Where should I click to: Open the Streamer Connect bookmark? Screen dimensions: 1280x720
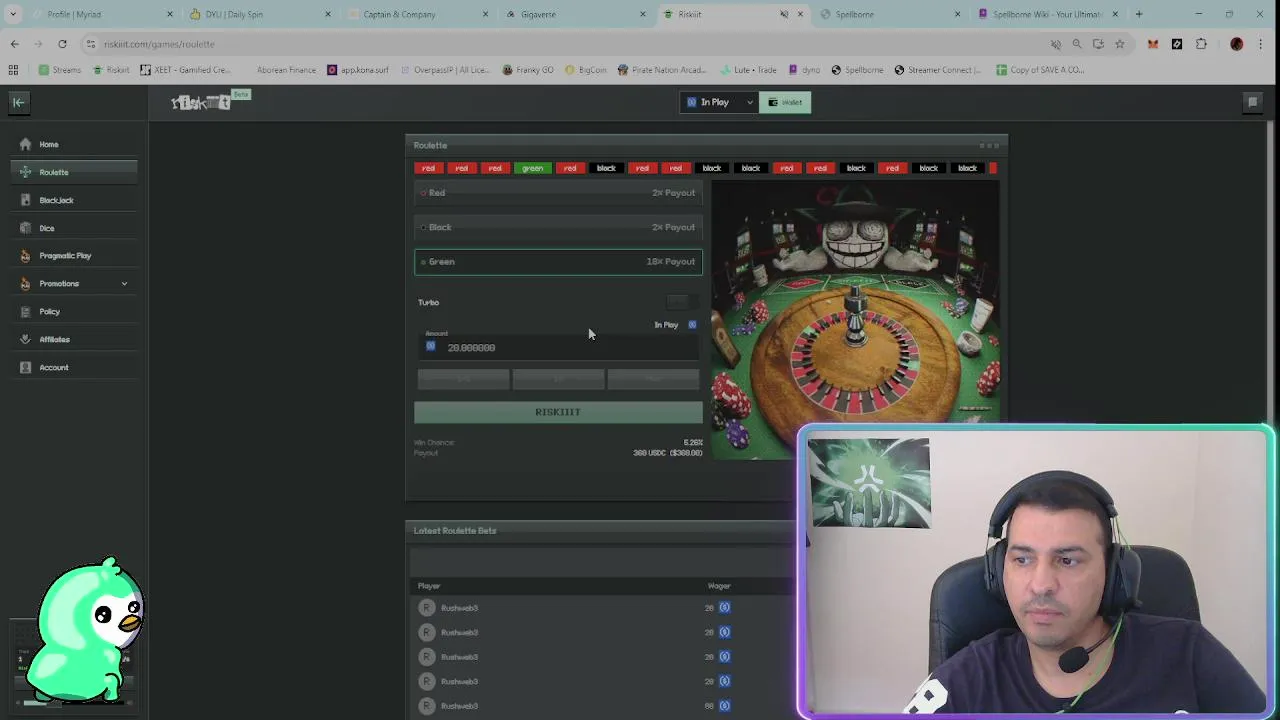coord(938,70)
